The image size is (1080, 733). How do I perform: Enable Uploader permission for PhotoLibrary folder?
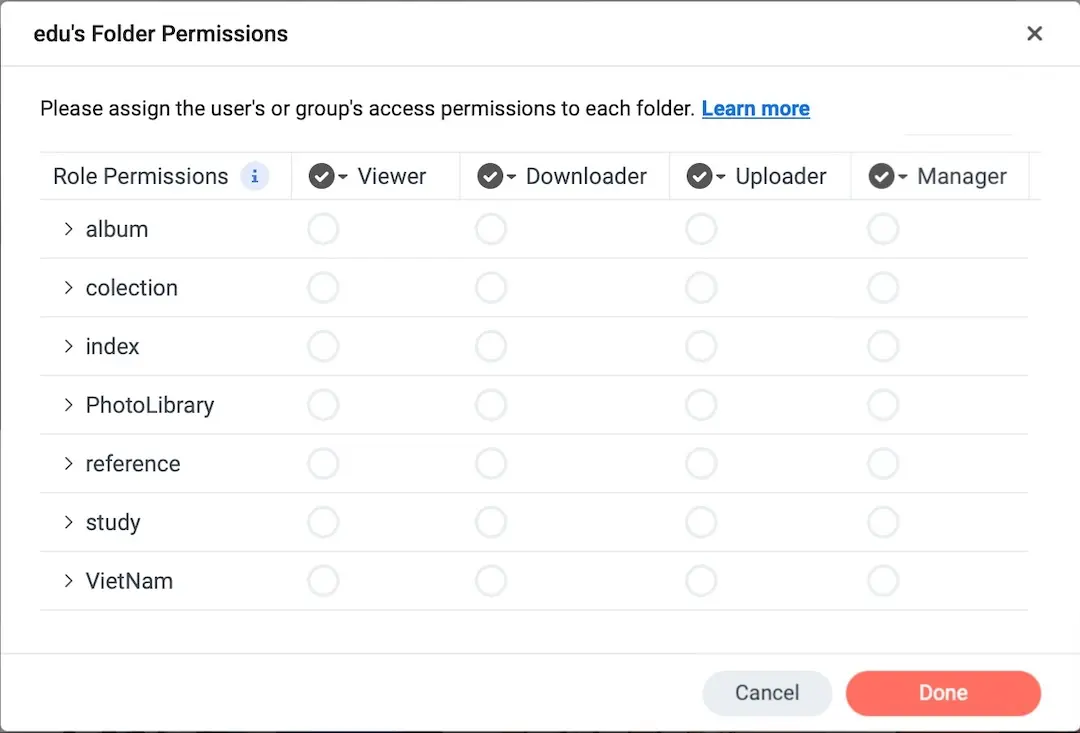click(701, 405)
